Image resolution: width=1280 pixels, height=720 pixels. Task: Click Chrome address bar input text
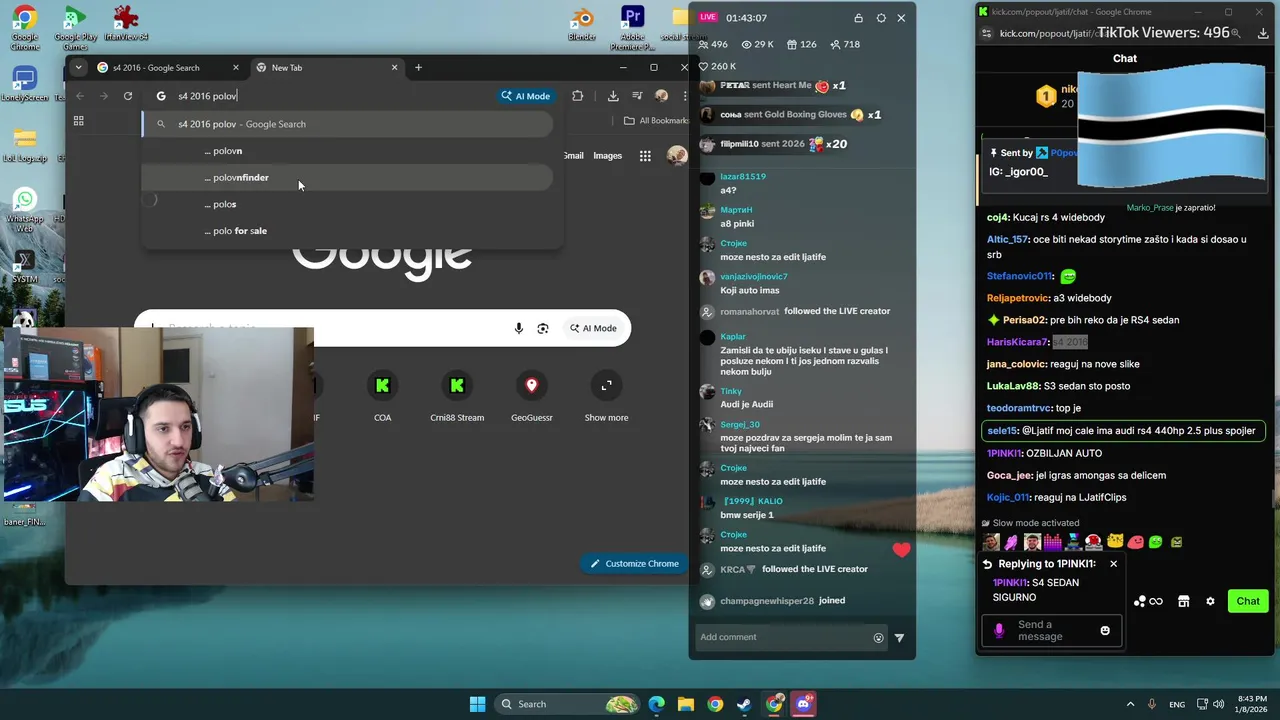coord(207,96)
